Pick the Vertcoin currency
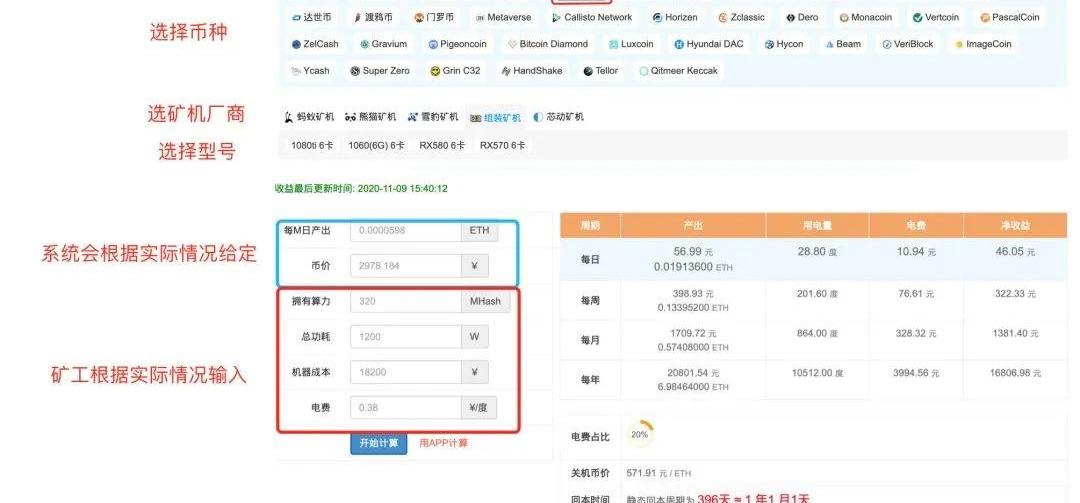1080x503 pixels. 936,18
